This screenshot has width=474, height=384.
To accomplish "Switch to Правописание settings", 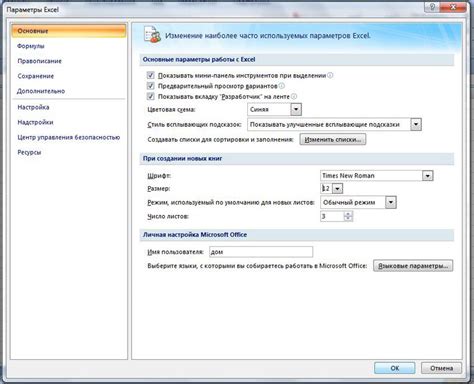I will click(39, 61).
